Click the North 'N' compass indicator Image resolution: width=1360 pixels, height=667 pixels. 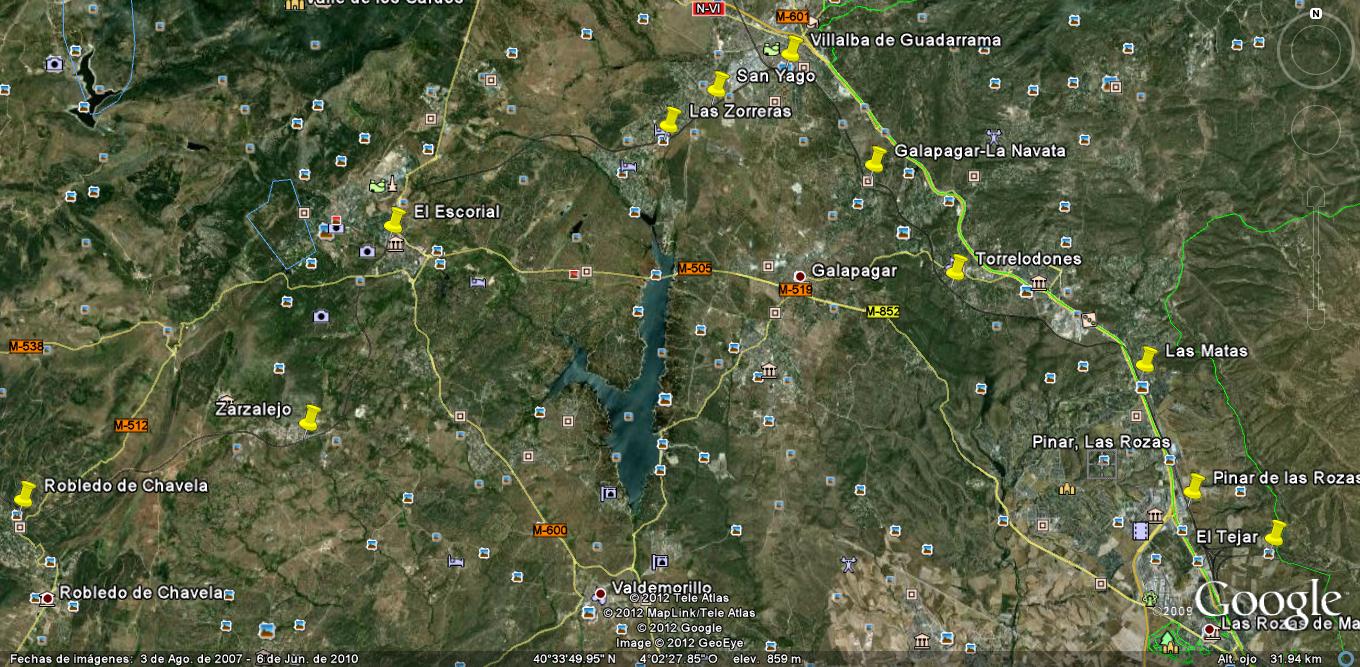[x=1316, y=13]
